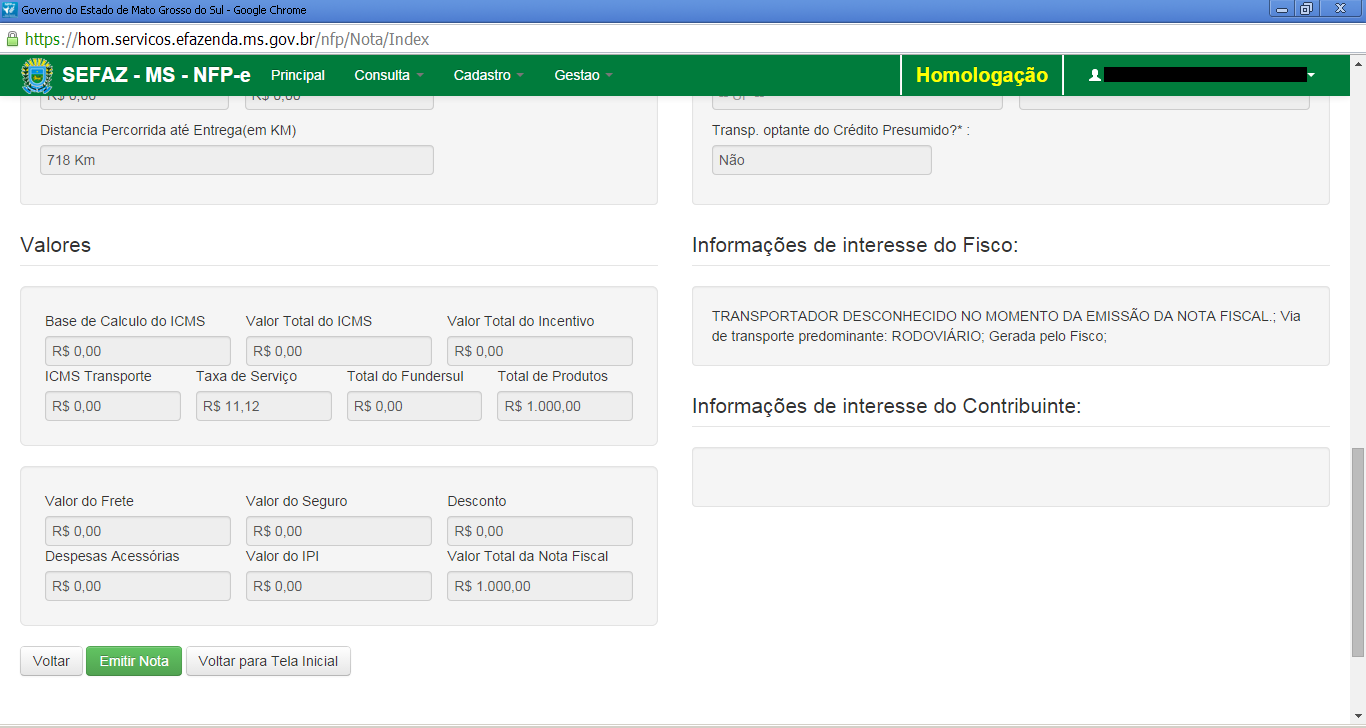The width and height of the screenshot is (1366, 728).
Task: Open the Gestao dropdown menu
Action: 583,75
